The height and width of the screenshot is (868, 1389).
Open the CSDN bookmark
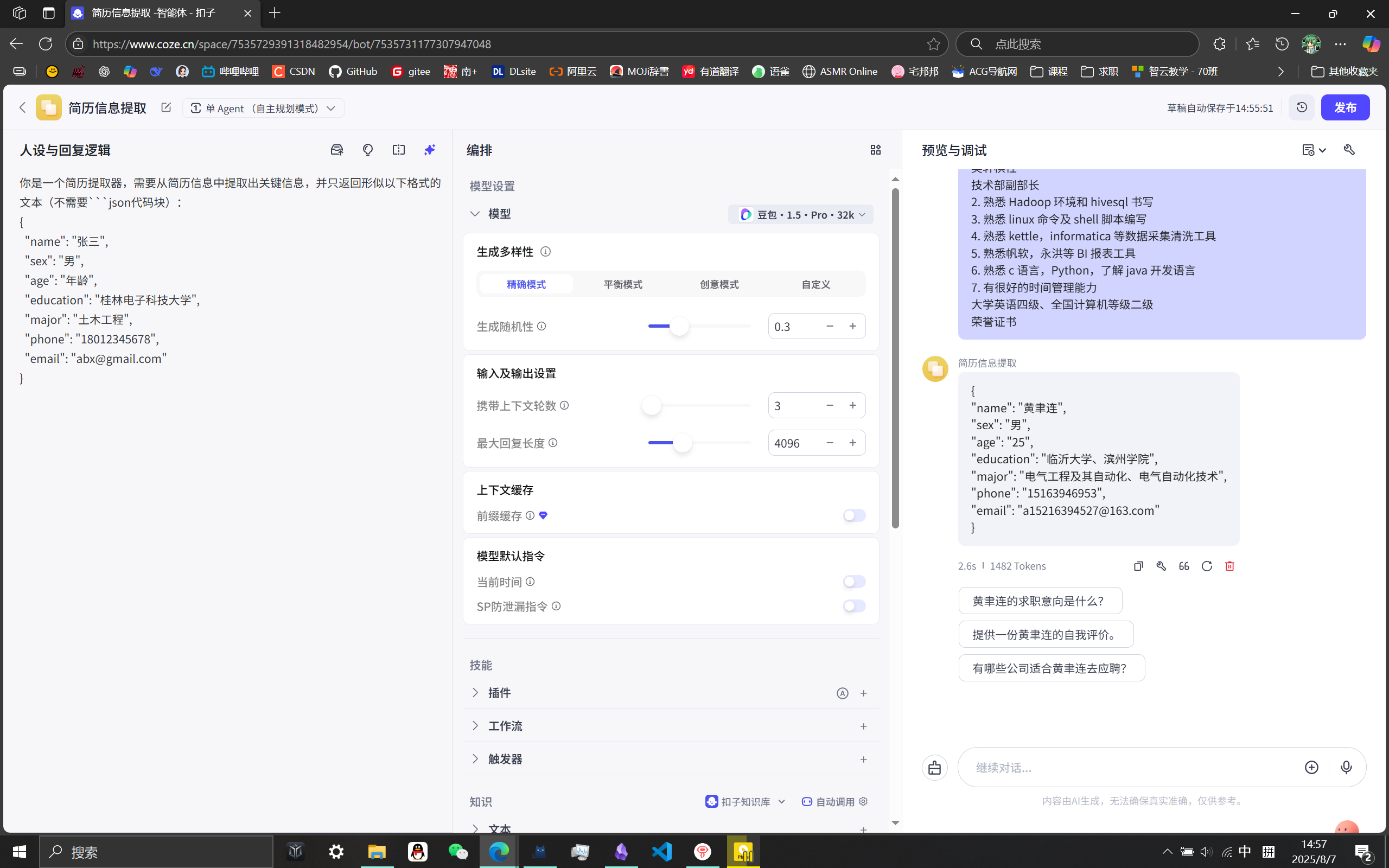(294, 71)
